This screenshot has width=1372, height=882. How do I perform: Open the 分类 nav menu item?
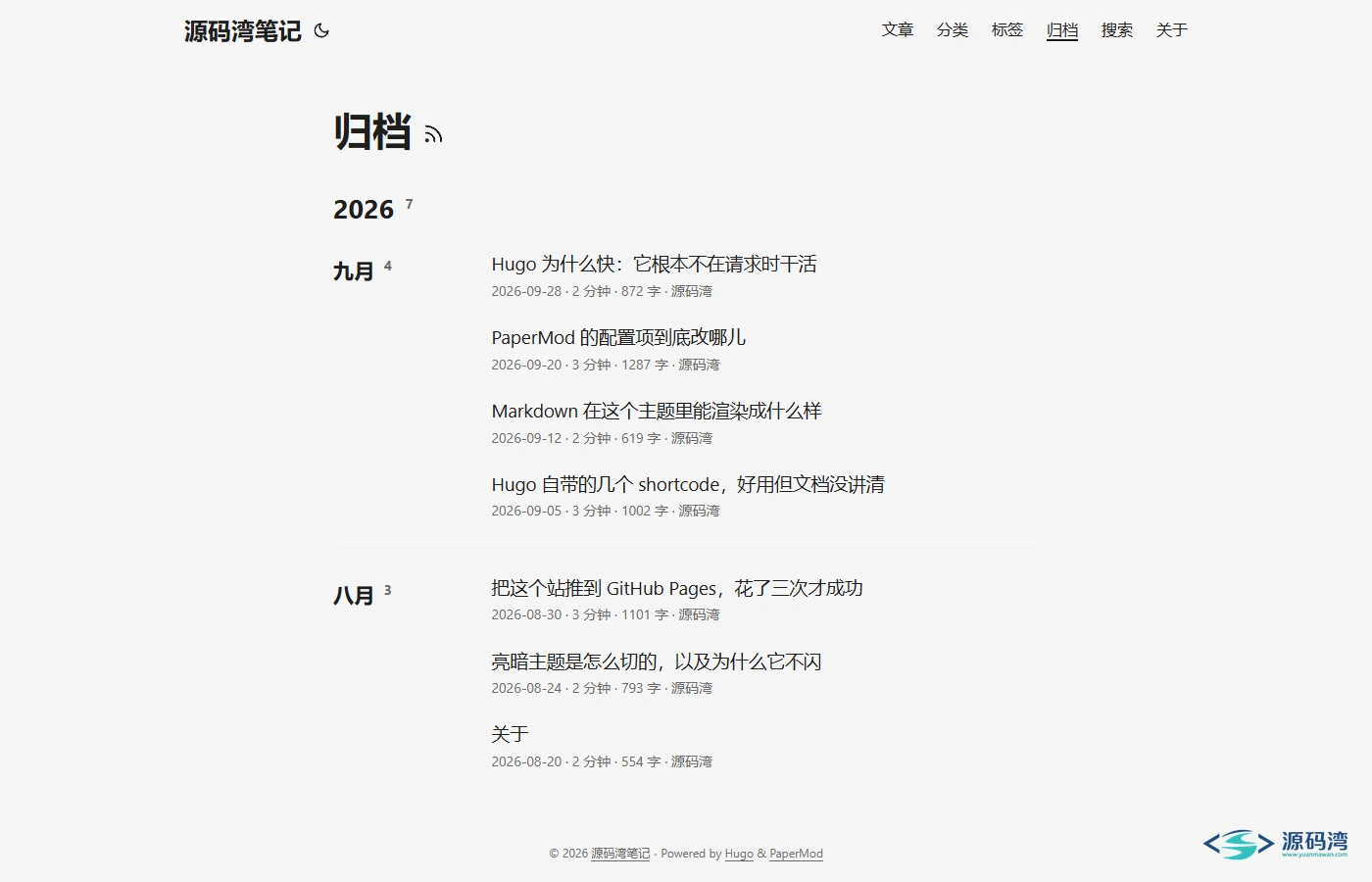tap(953, 30)
